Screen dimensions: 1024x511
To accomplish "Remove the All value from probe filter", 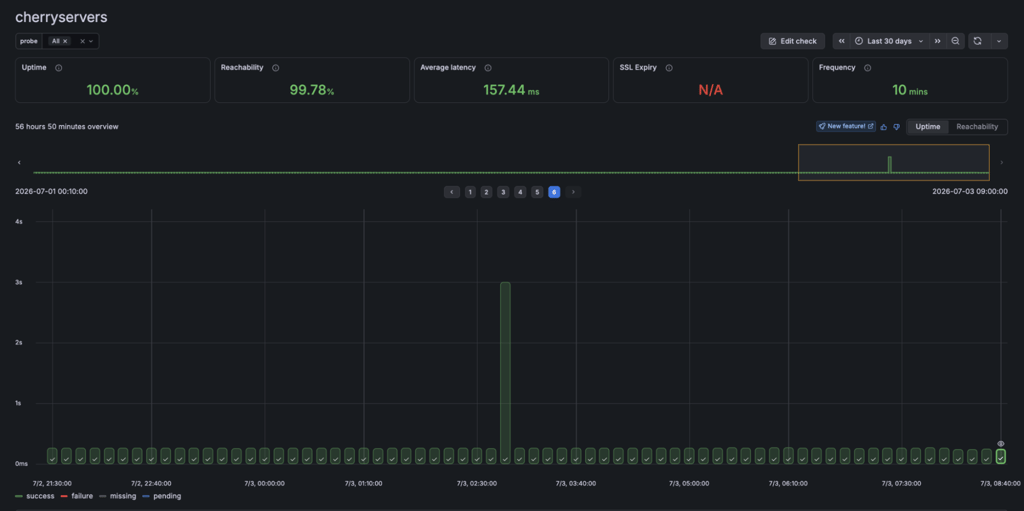I will (x=65, y=41).
